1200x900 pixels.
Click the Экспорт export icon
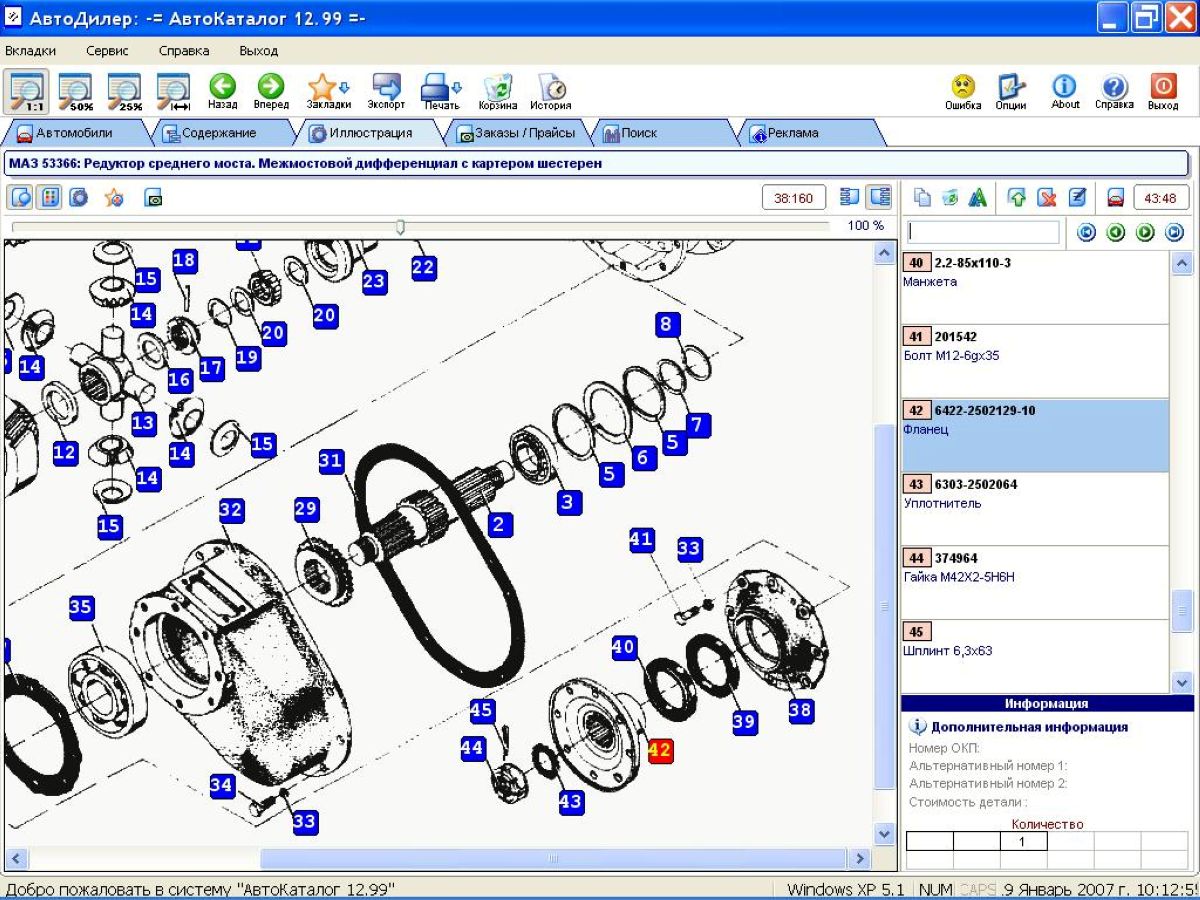[386, 91]
